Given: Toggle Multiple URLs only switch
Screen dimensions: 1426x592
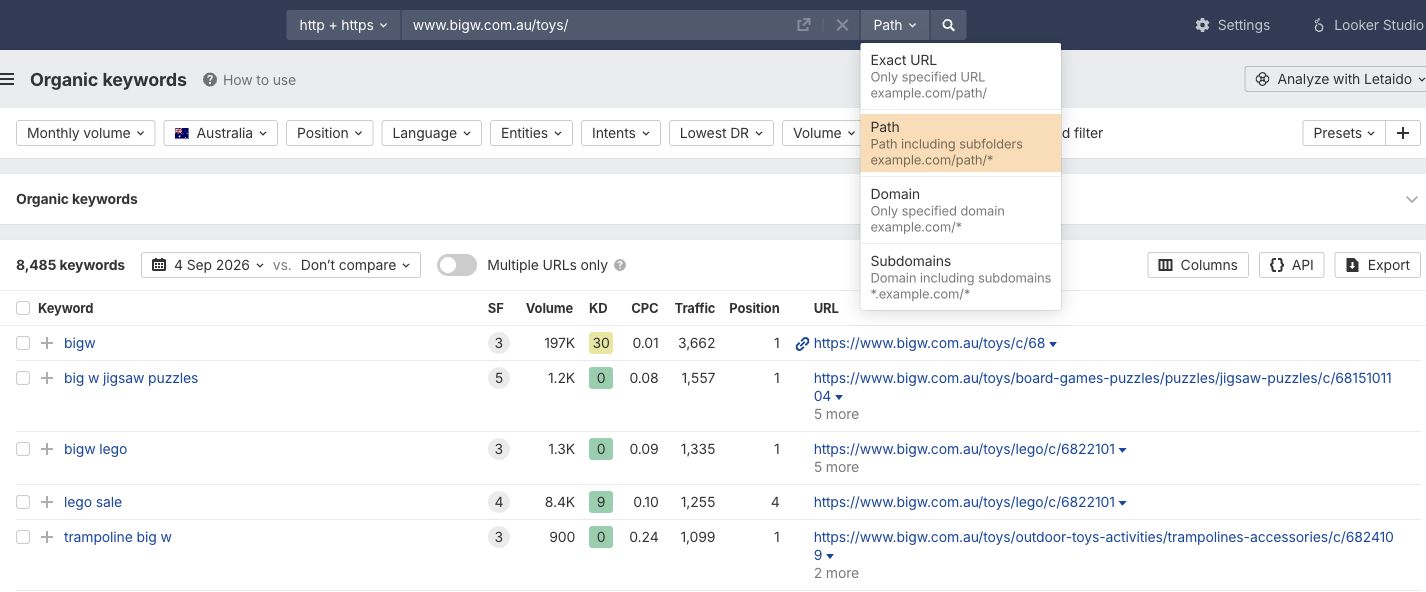Looking at the screenshot, I should [x=457, y=265].
